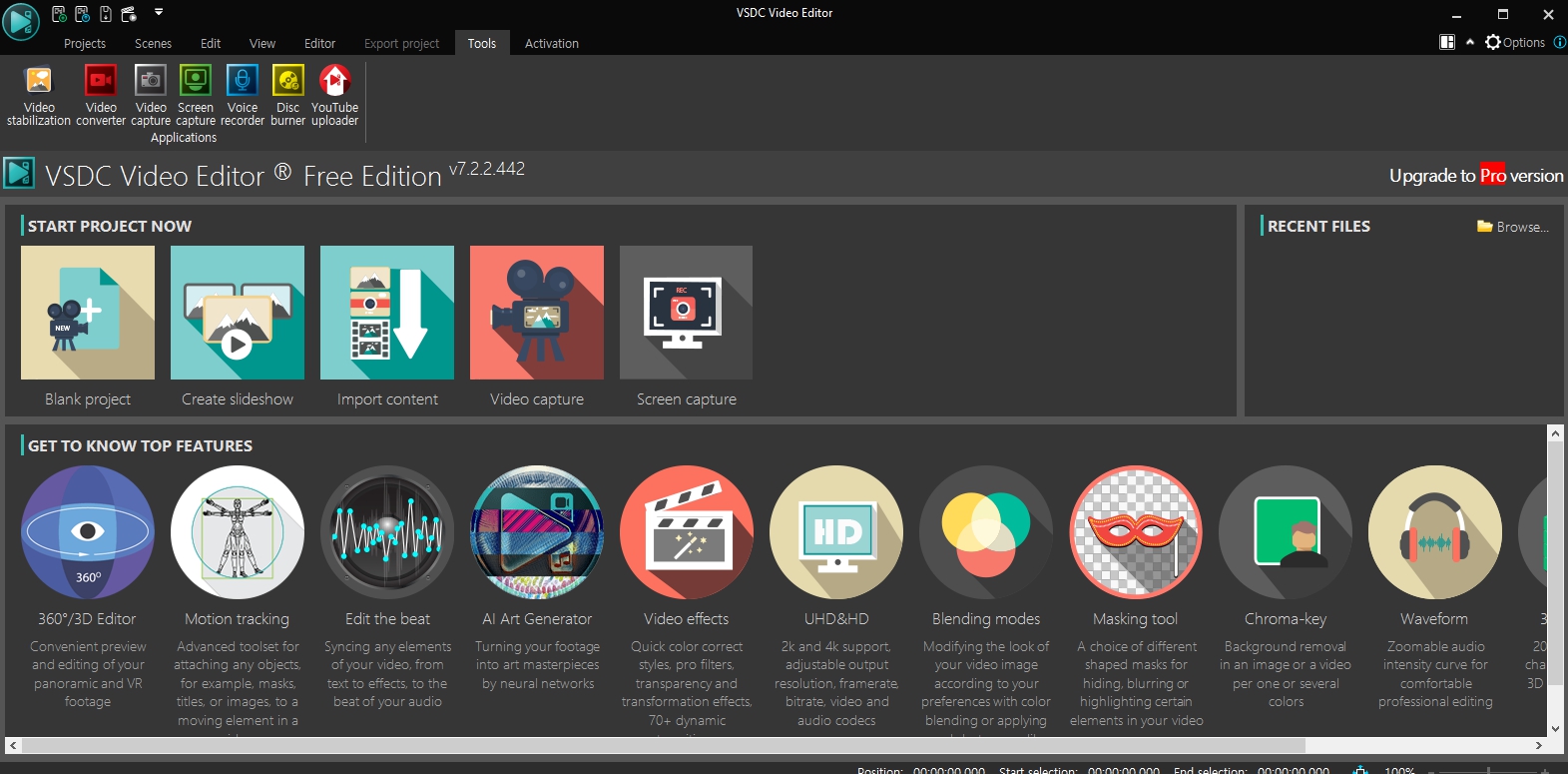Switch to the View tab

[x=262, y=44]
